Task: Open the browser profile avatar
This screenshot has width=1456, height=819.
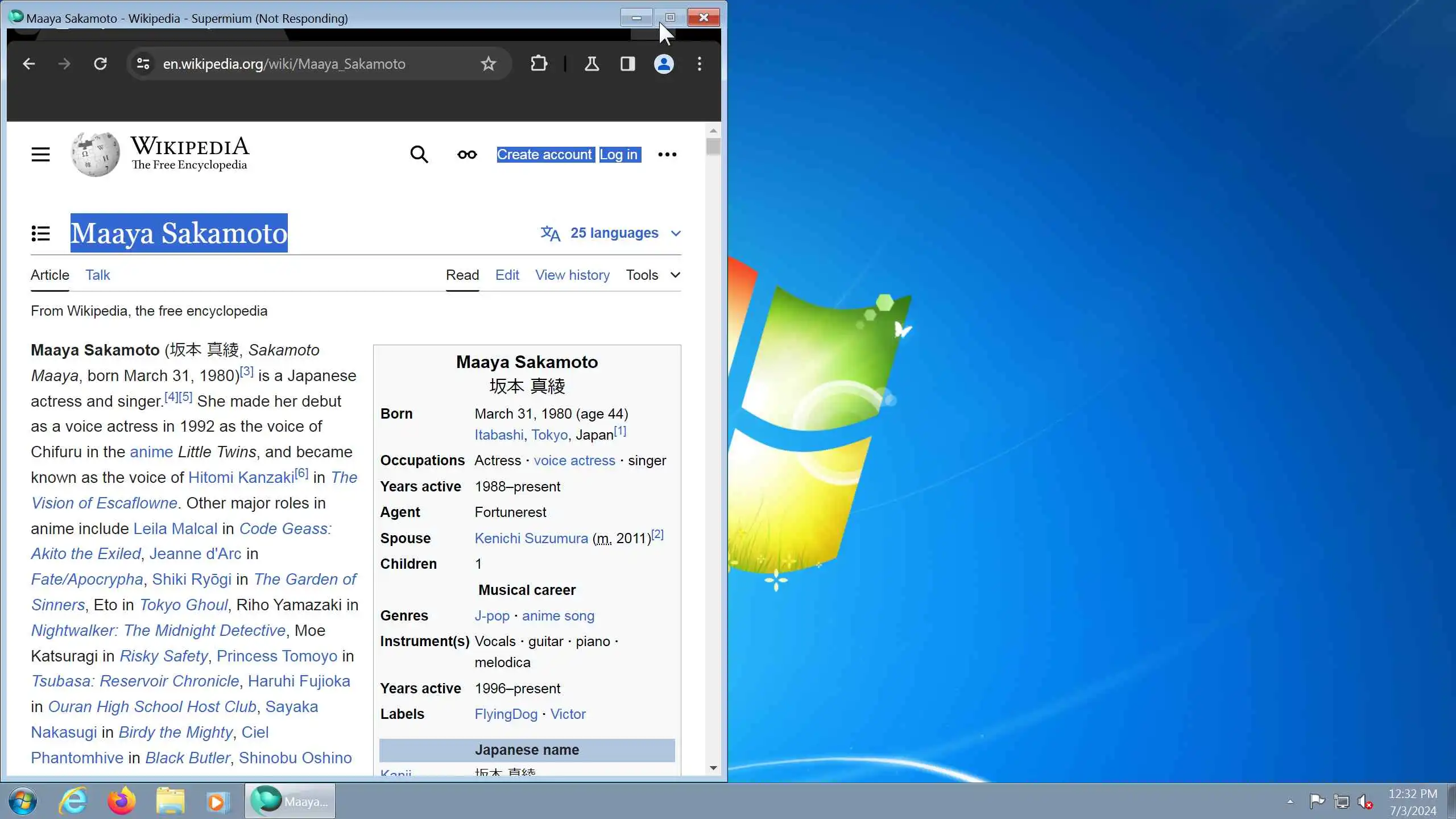Action: coord(663,64)
